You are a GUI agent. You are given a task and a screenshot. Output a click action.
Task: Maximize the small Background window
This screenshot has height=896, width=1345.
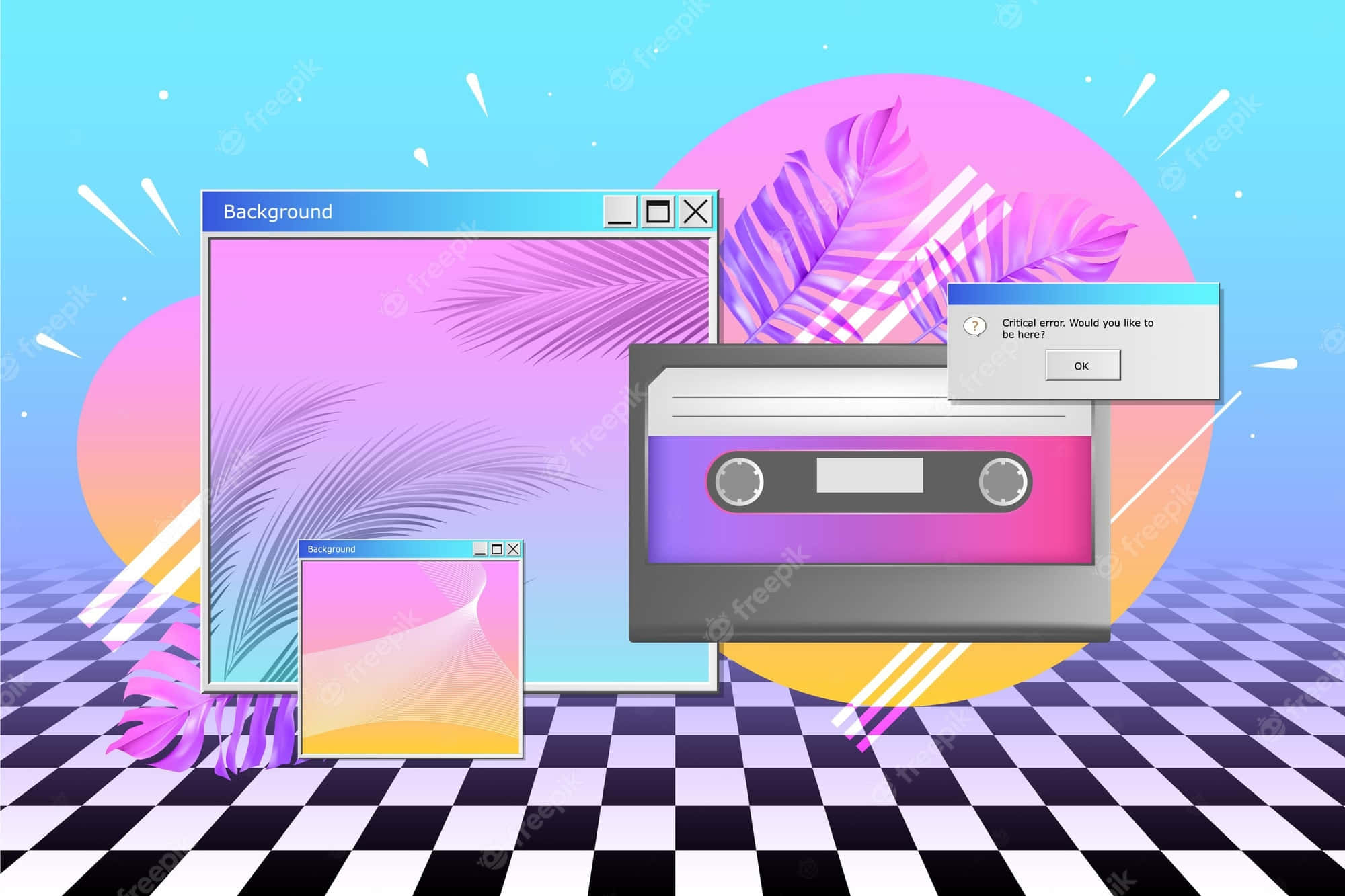[x=497, y=549]
